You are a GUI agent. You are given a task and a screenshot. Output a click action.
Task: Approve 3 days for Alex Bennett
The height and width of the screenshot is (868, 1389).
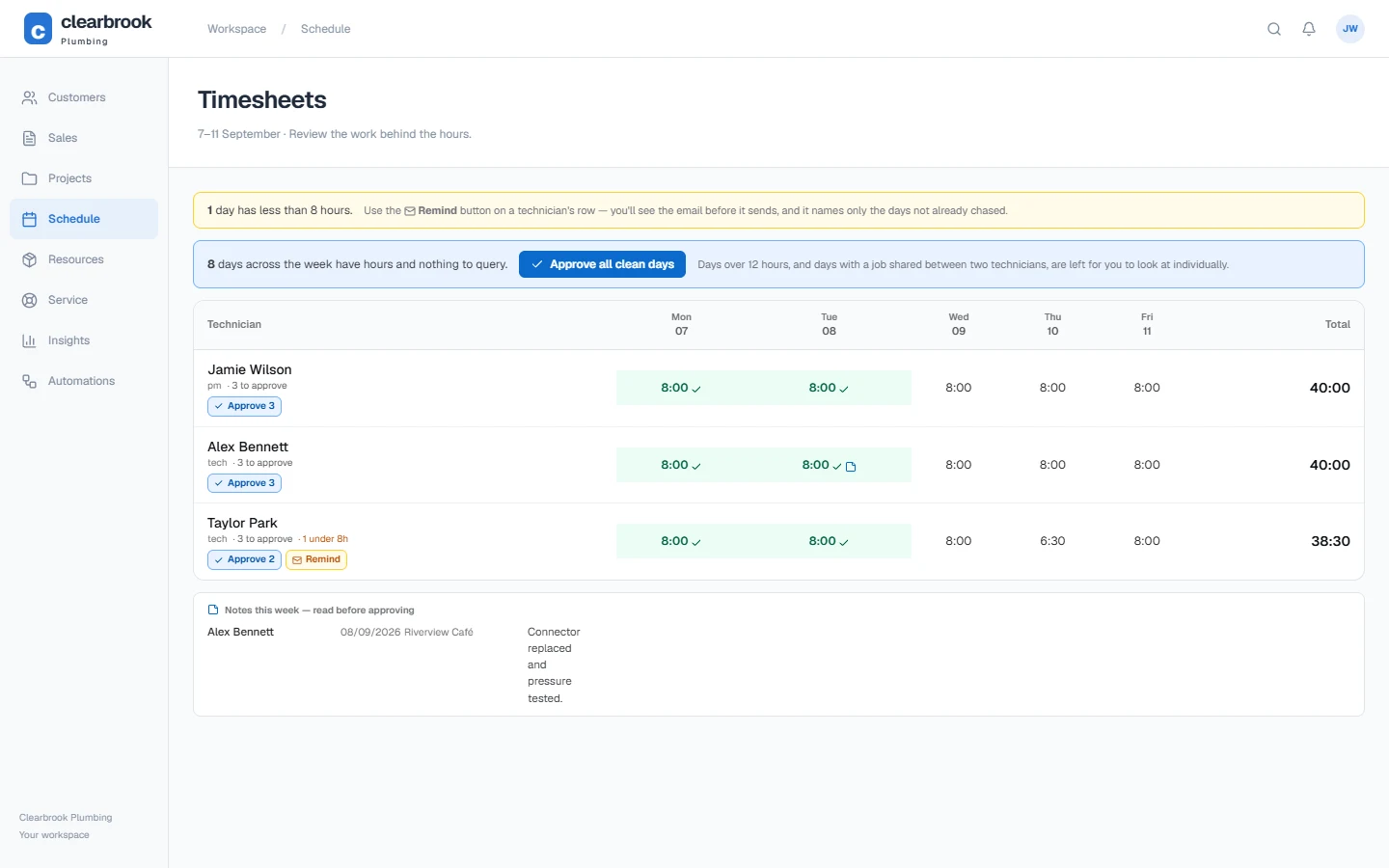[244, 483]
